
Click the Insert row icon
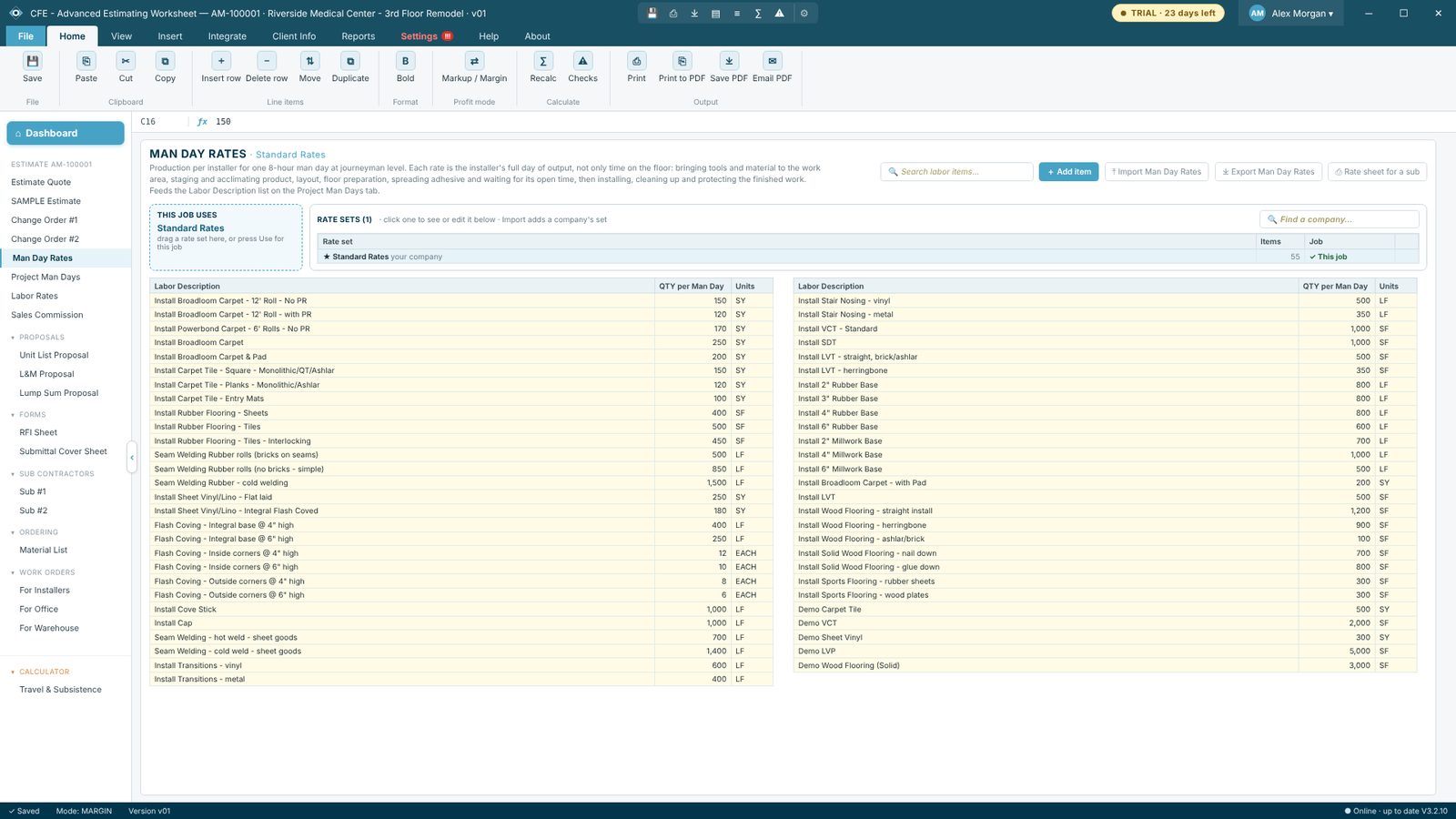tap(221, 61)
